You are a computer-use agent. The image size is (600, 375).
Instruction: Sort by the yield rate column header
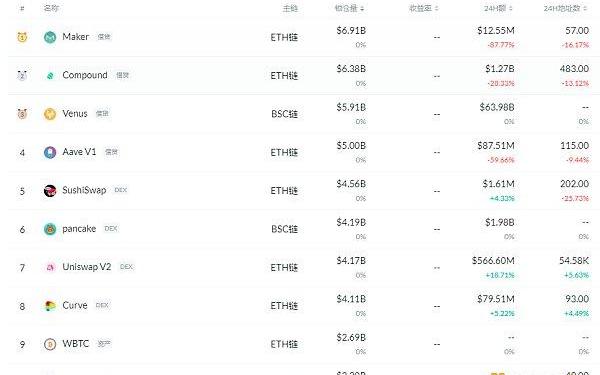coord(424,8)
